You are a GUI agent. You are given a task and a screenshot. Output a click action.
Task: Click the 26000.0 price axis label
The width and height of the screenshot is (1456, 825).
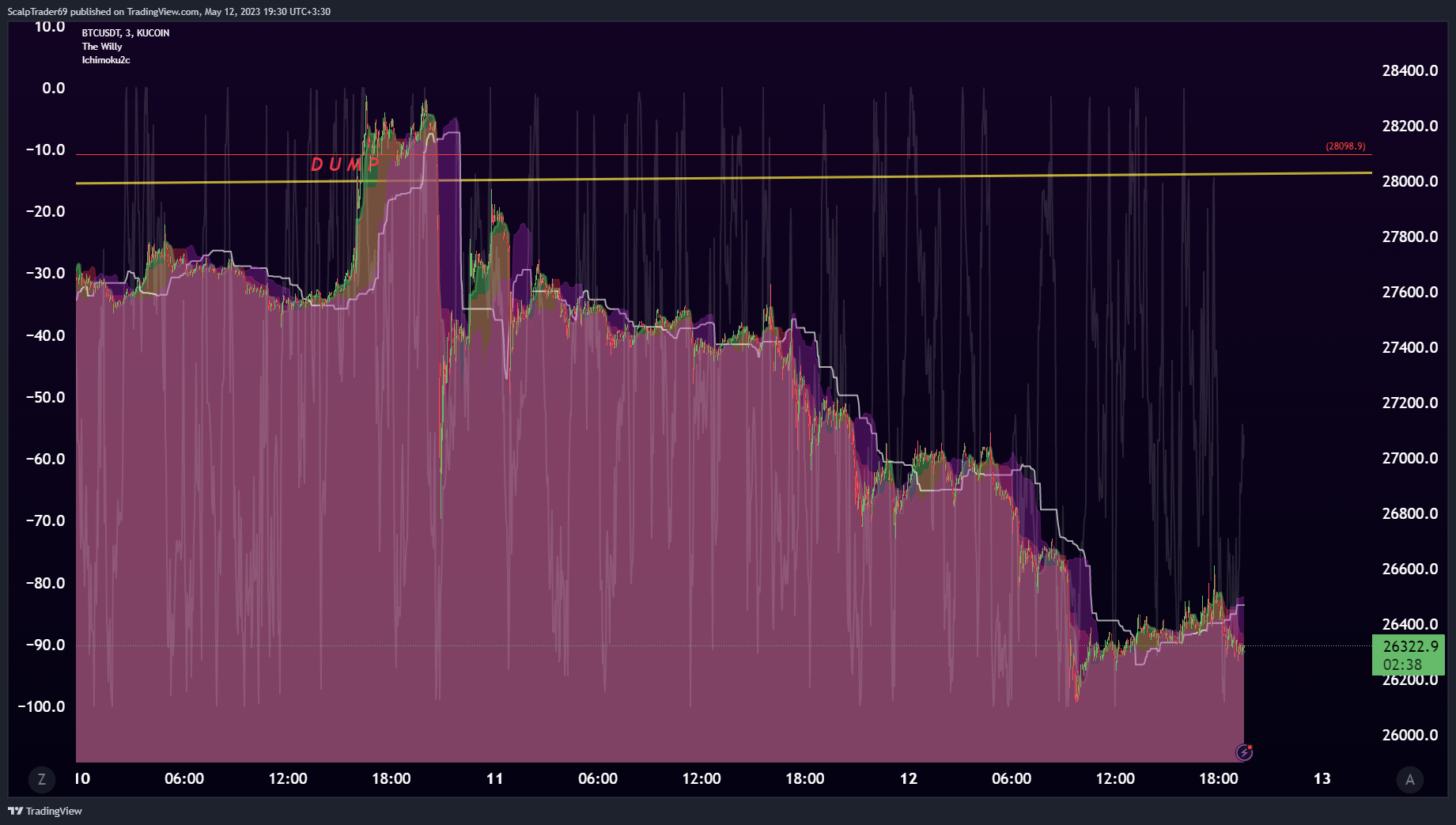tap(1410, 735)
